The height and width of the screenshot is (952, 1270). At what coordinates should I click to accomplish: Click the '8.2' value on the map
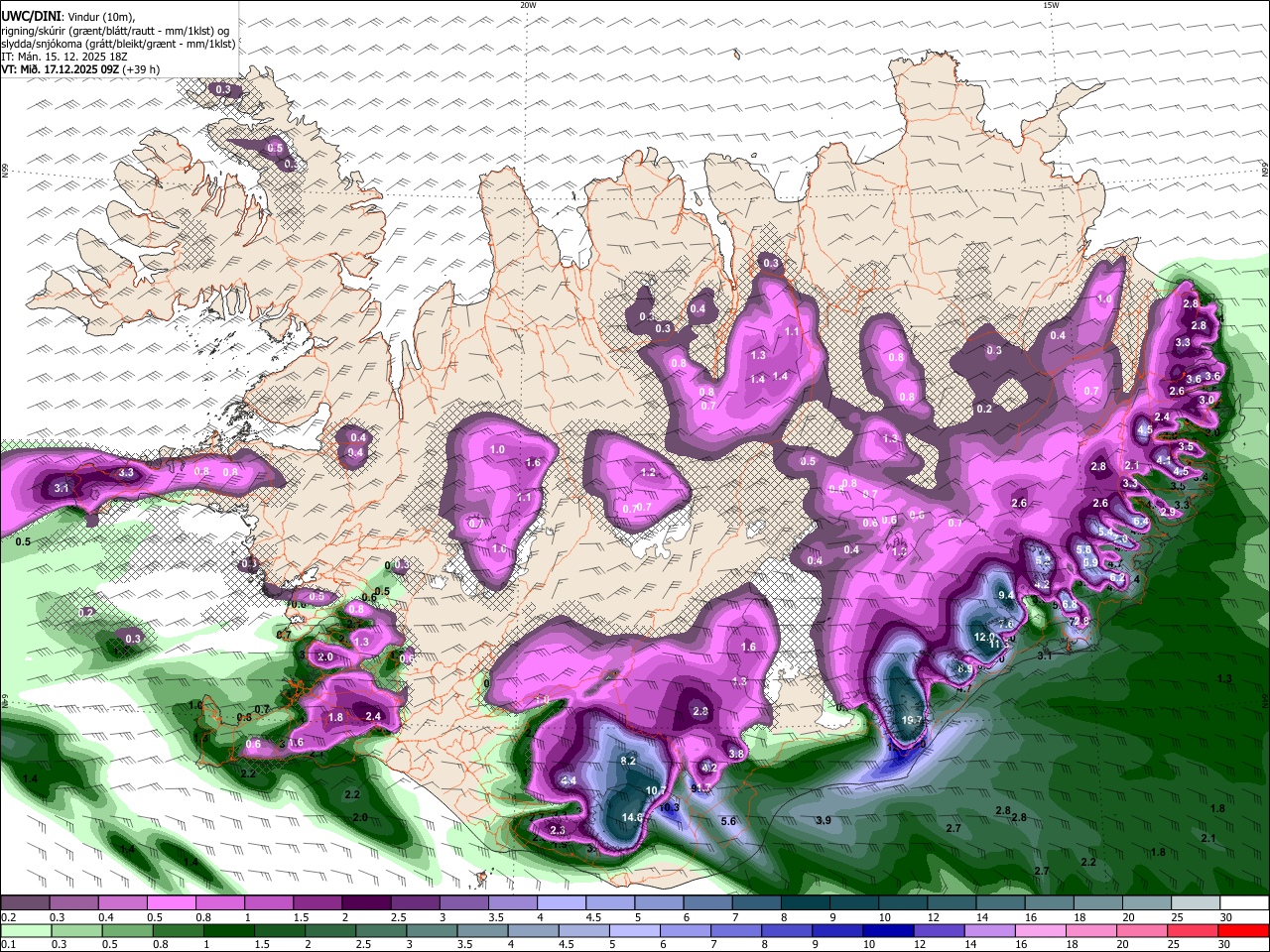(x=628, y=761)
